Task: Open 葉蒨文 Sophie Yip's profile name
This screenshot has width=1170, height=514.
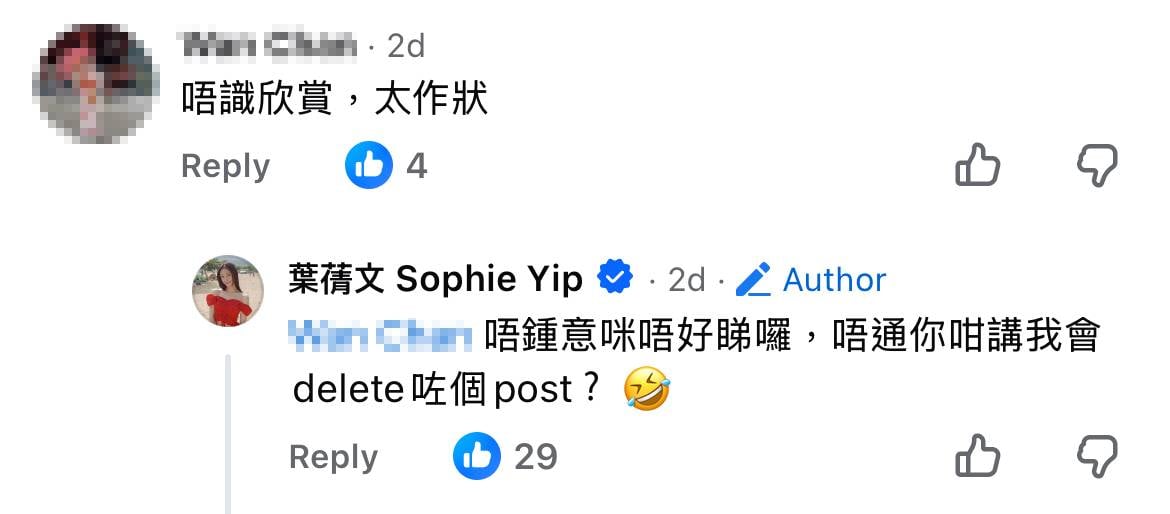Action: (x=436, y=280)
